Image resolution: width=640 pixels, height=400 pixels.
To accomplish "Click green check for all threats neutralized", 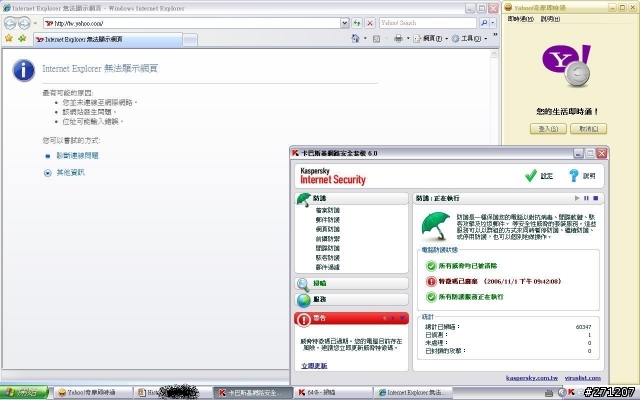I will click(x=431, y=266).
